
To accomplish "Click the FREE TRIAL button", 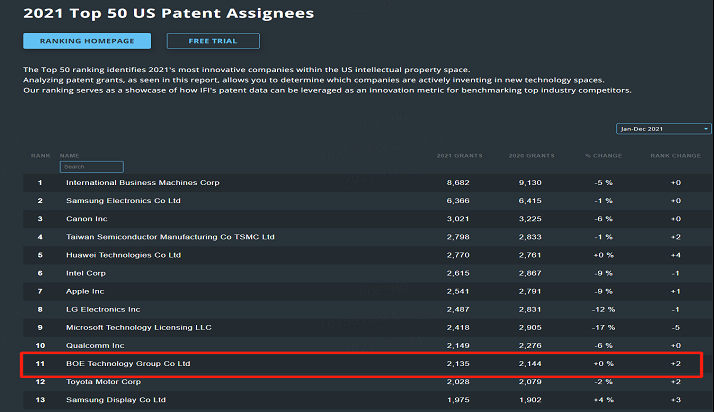I will (x=213, y=41).
